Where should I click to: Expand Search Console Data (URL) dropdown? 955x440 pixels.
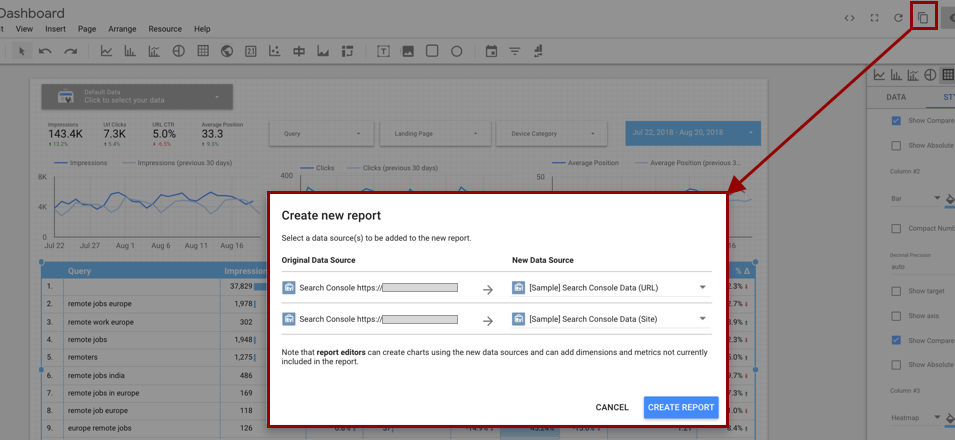pos(610,287)
